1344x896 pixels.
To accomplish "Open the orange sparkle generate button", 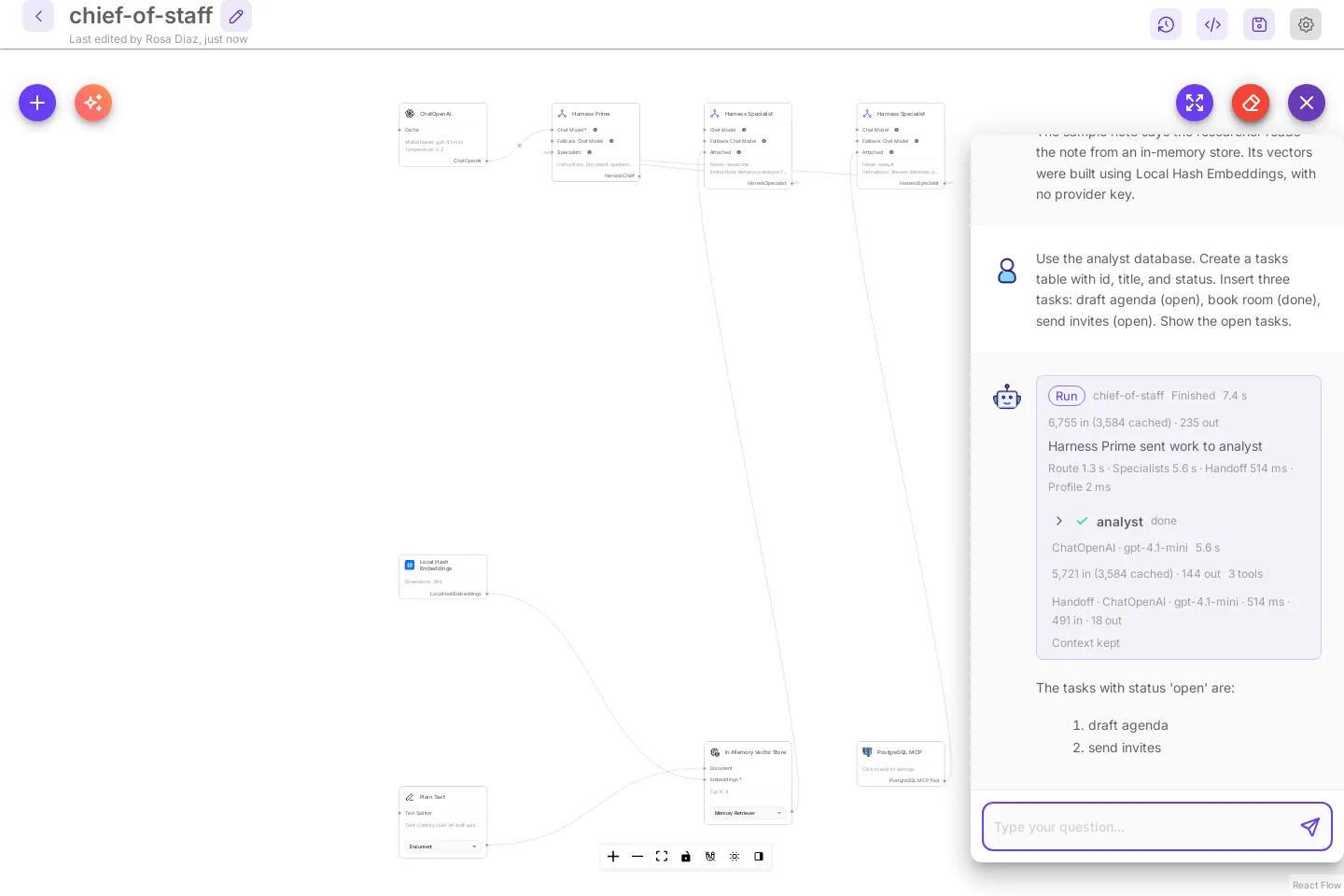I will click(93, 103).
